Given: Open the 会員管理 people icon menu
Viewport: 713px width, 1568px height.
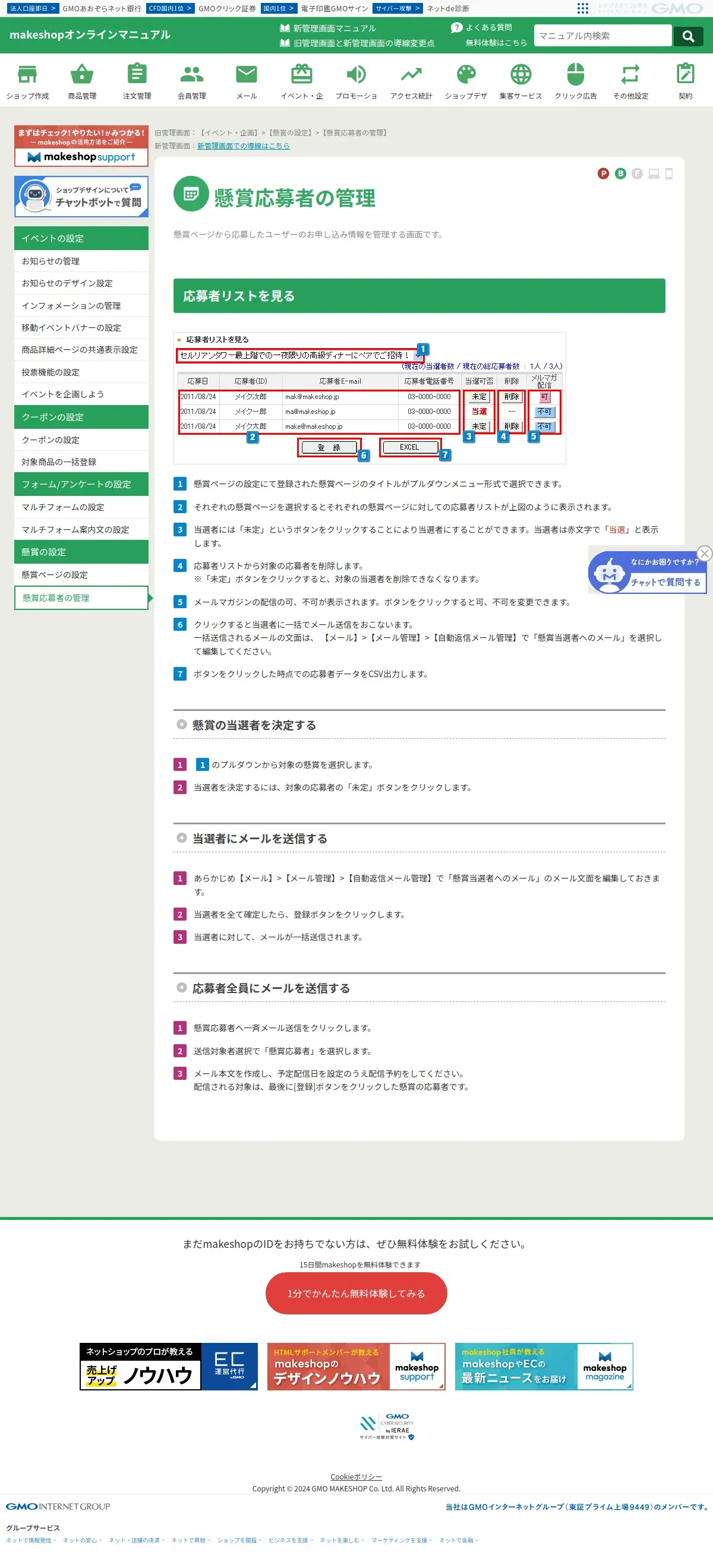Looking at the screenshot, I should (x=192, y=81).
